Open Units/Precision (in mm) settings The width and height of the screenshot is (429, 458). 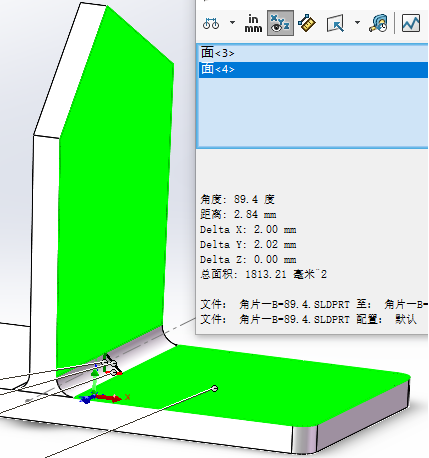click(253, 23)
